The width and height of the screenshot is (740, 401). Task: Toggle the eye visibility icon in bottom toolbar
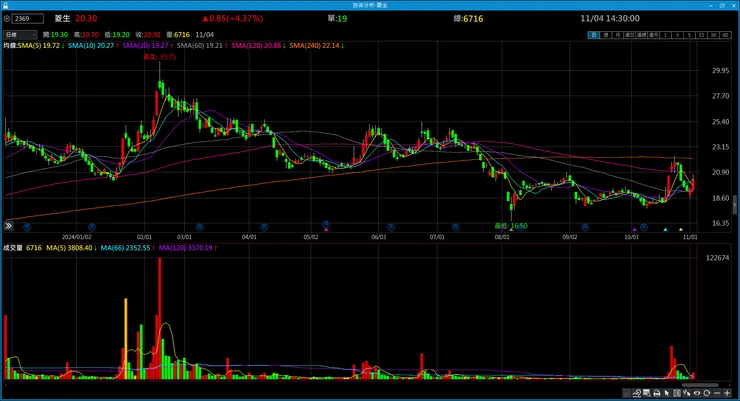[x=697, y=393]
